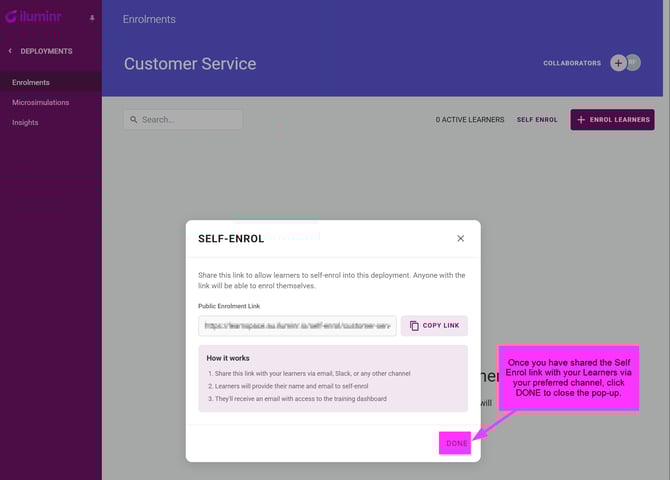The height and width of the screenshot is (480, 670).
Task: Click the add collaborator plus icon
Action: click(x=618, y=63)
